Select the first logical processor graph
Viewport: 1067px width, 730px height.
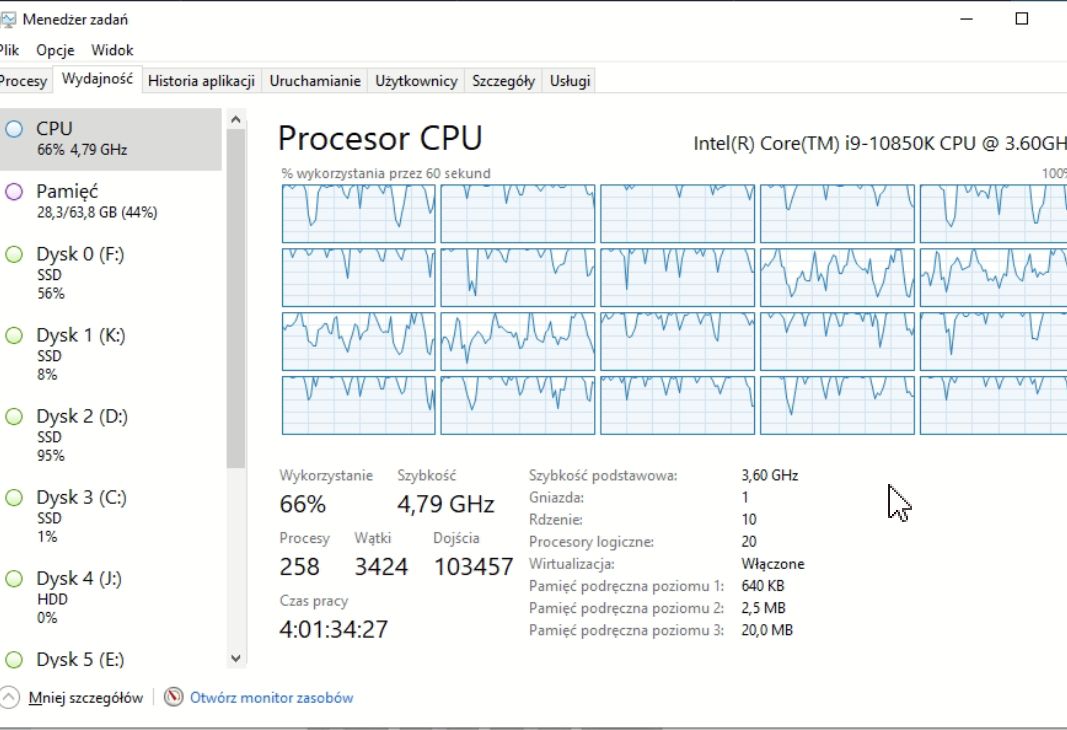(359, 213)
